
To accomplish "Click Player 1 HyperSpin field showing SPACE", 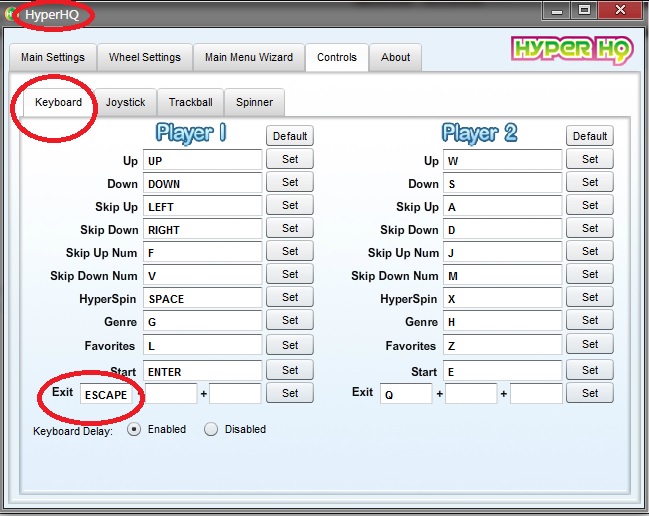I will pyautogui.click(x=202, y=298).
